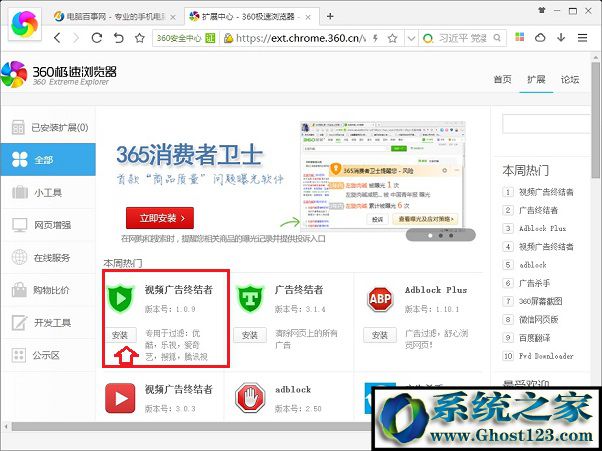Screen dimensions: 602x451
Task: Open ranked item 3 Adblock Plus
Action: tap(542, 228)
